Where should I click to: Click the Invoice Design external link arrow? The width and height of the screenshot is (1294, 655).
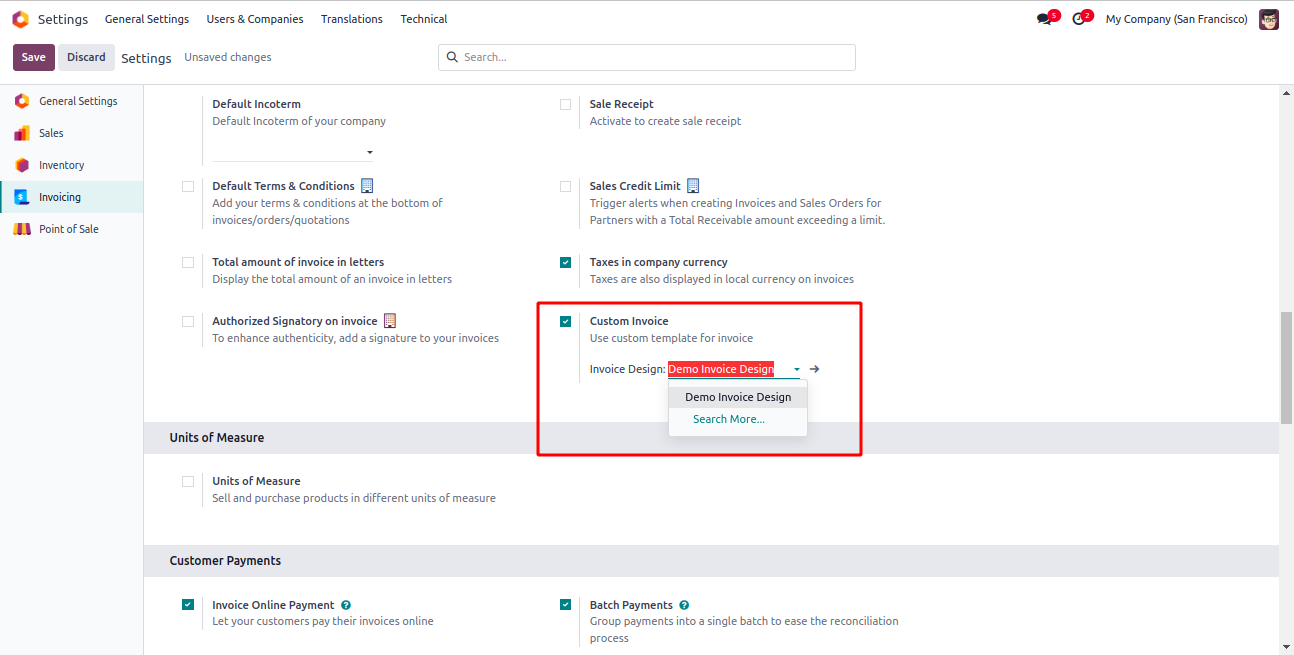(x=815, y=369)
